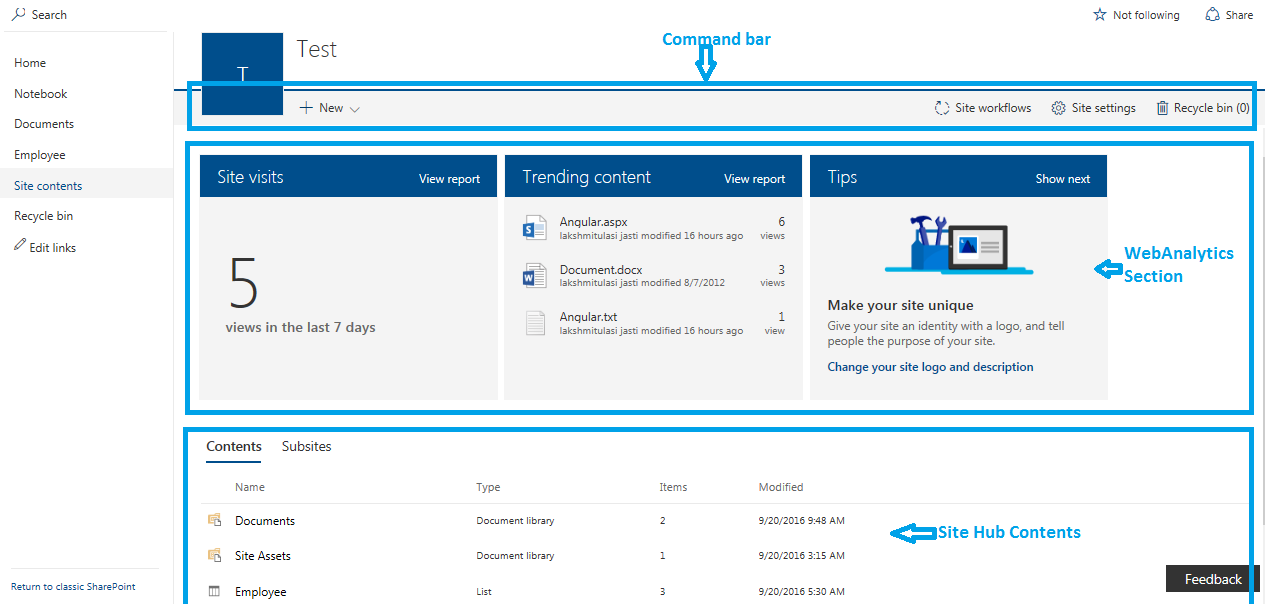This screenshot has height=604, width=1265.
Task: Select Site contents in the left navigation
Action: (48, 185)
